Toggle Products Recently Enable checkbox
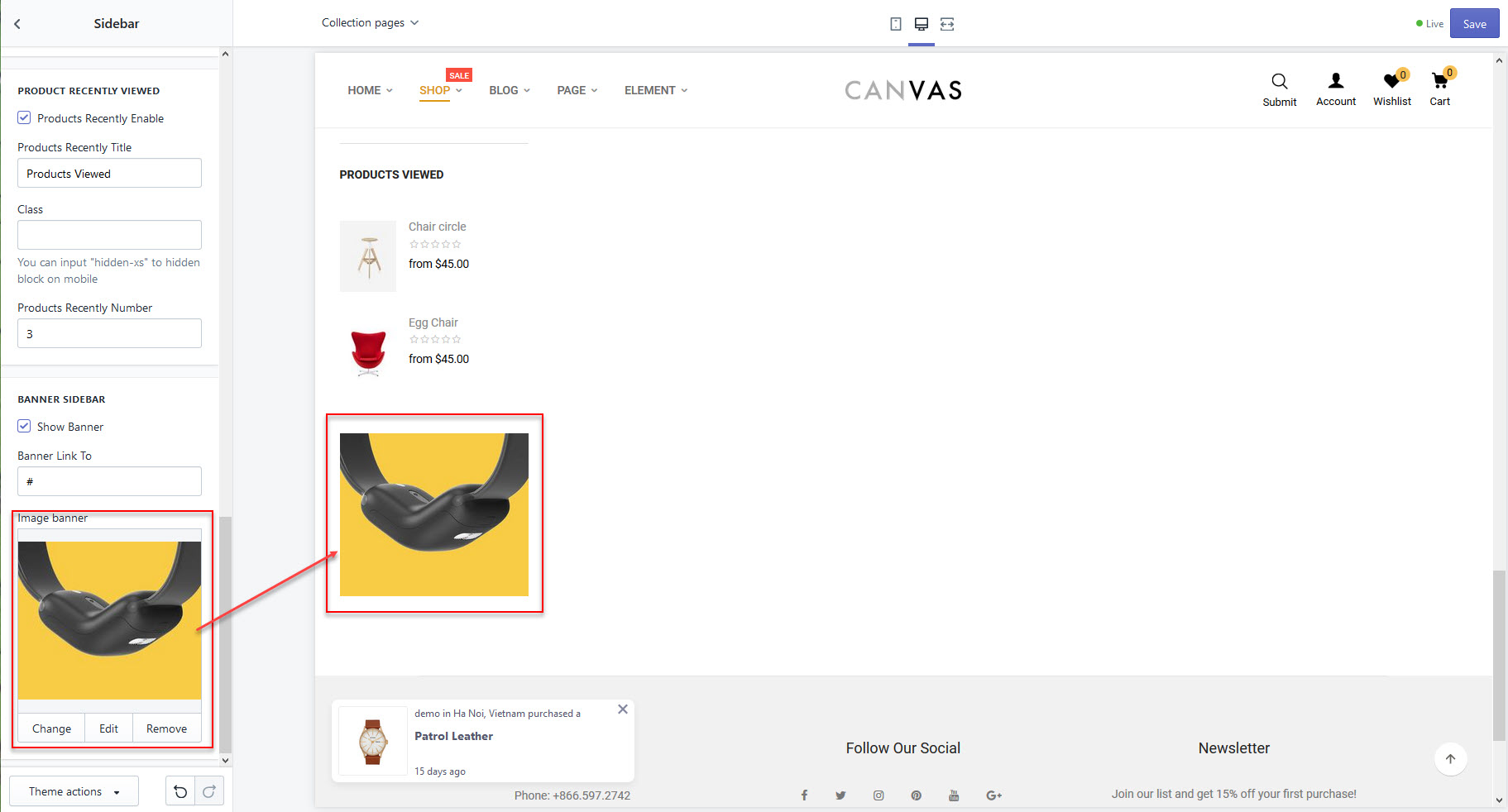Screen dimensions: 1508x812 coord(24,118)
